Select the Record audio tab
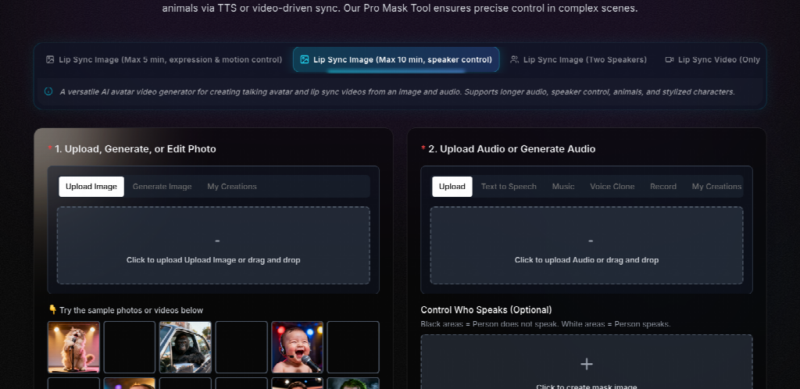800x389 pixels. [x=663, y=187]
